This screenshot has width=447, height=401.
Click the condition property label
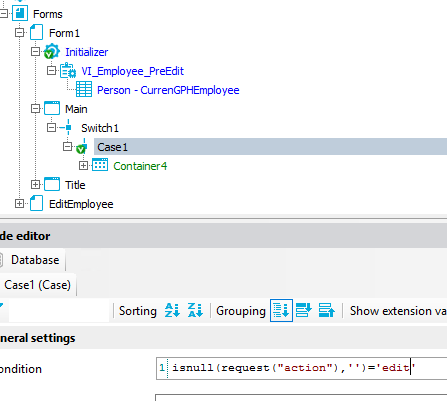click(21, 369)
